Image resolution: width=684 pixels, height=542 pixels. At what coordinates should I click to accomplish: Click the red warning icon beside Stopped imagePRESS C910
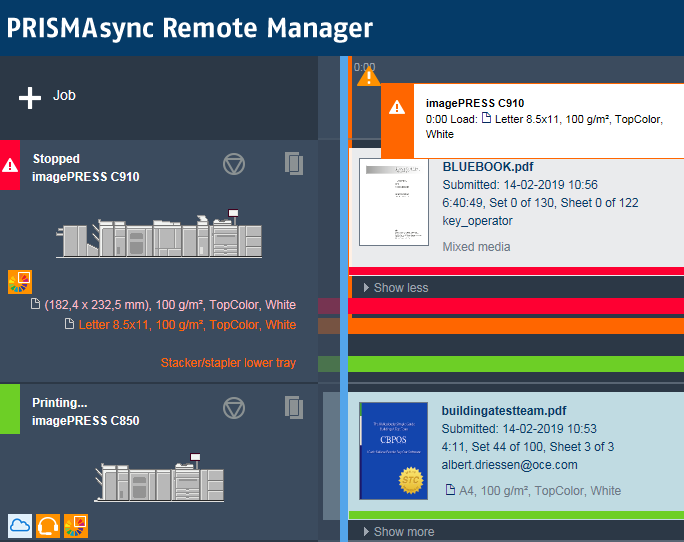pos(10,165)
